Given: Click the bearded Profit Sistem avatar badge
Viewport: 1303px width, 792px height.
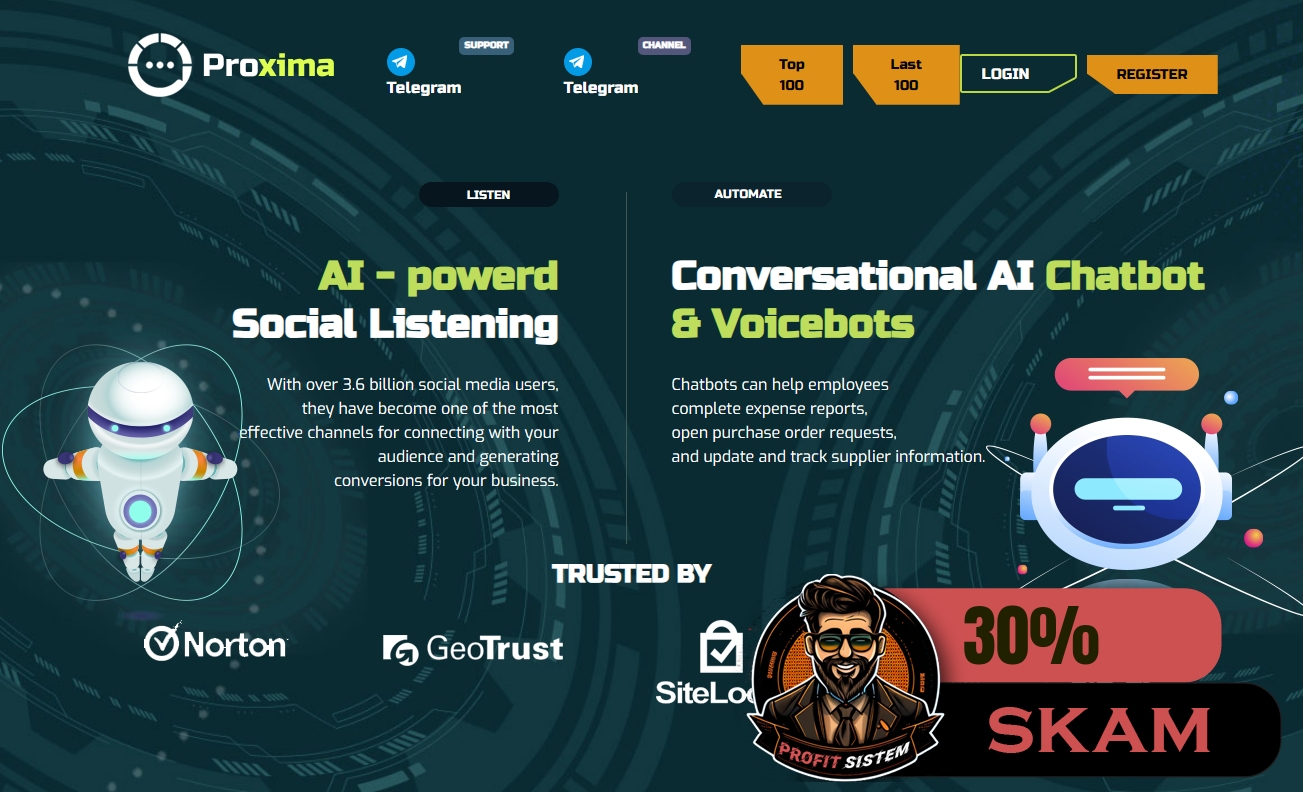Looking at the screenshot, I should (x=845, y=677).
